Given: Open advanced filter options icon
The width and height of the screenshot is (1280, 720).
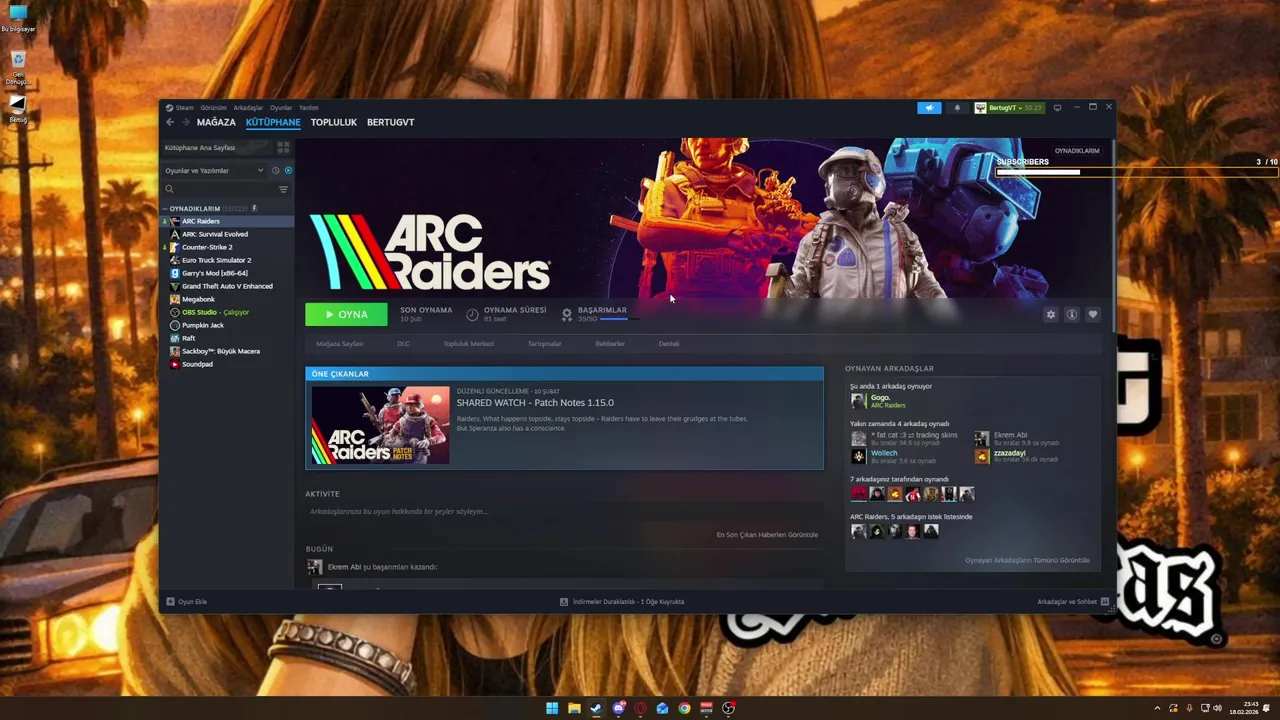Looking at the screenshot, I should pyautogui.click(x=283, y=189).
